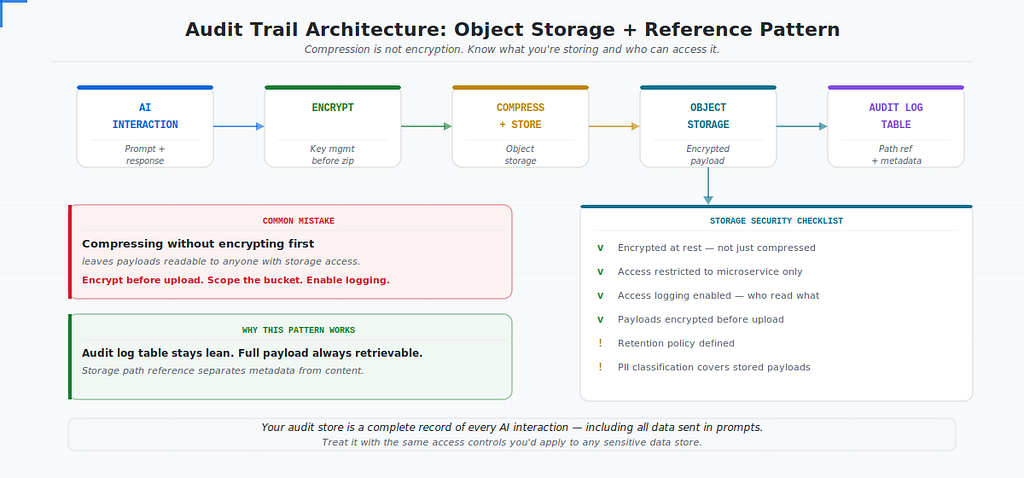Image resolution: width=1024 pixels, height=478 pixels.
Task: Select the Object Storage box
Action: click(708, 126)
